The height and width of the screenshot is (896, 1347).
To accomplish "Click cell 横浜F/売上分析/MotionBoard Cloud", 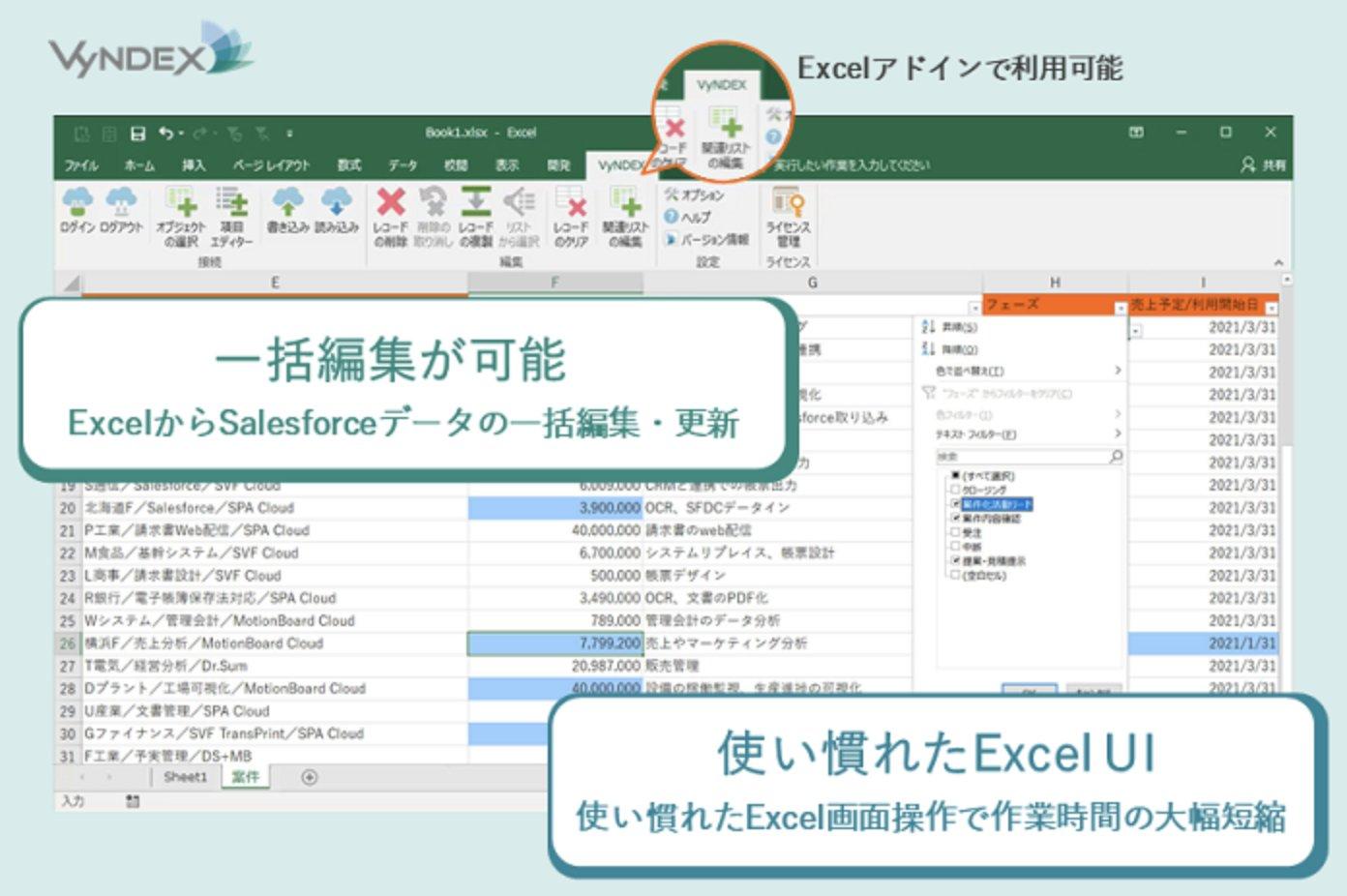I will tap(275, 643).
